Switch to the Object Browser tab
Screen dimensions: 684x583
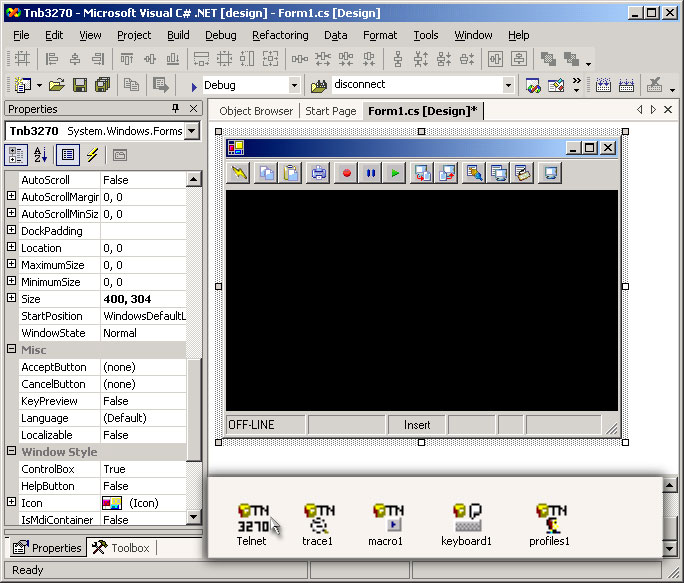pos(256,111)
